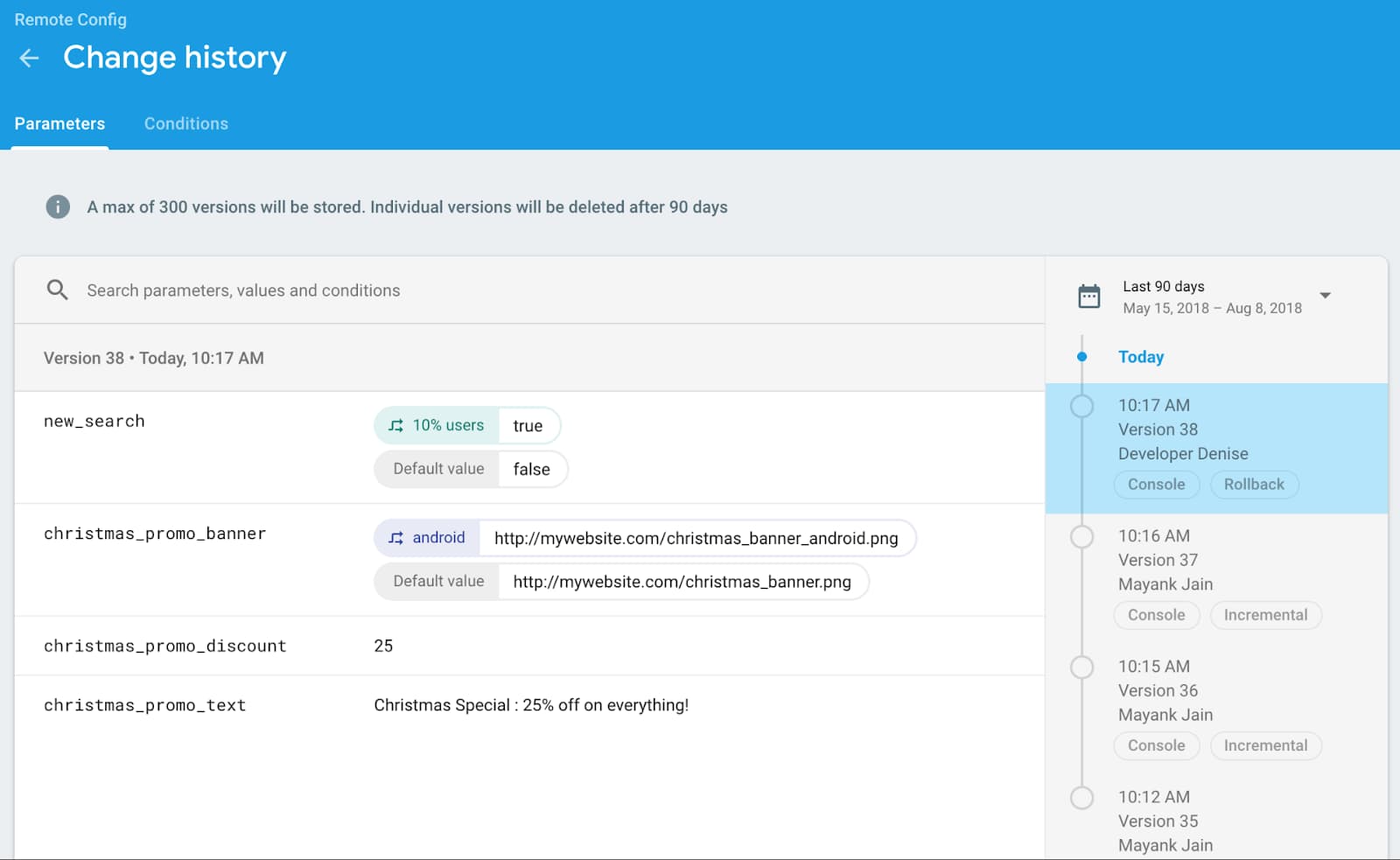The height and width of the screenshot is (860, 1400).
Task: Click Console chip on Version 38
Action: pyautogui.click(x=1157, y=485)
